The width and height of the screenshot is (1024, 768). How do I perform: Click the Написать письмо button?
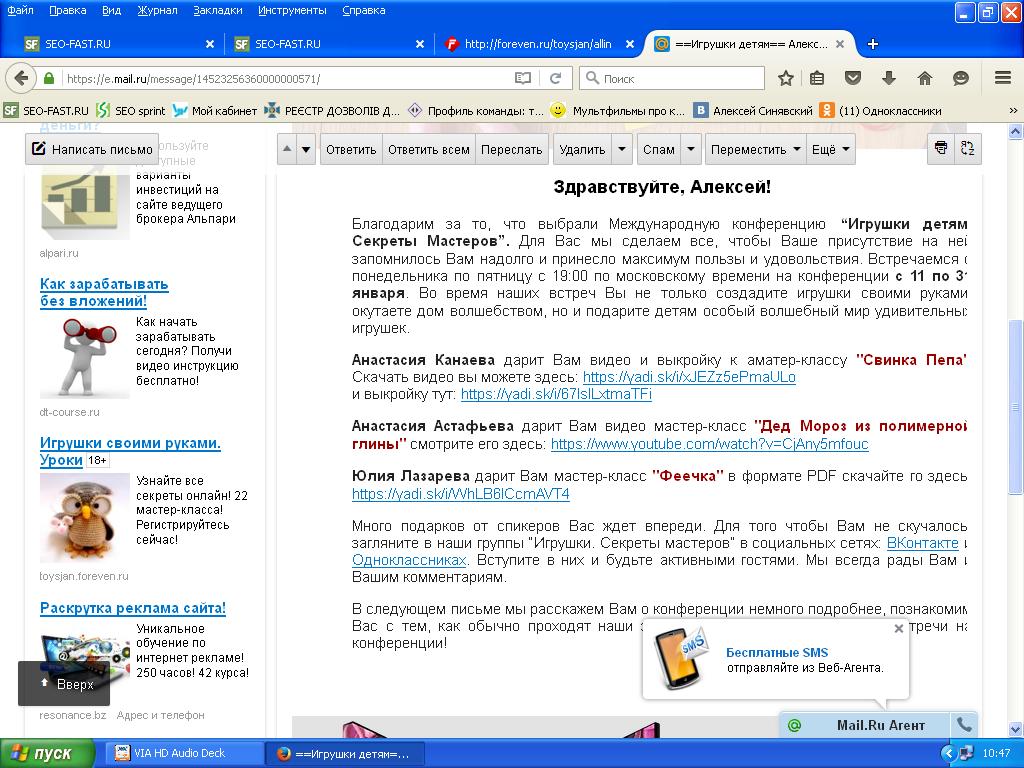coord(92,149)
